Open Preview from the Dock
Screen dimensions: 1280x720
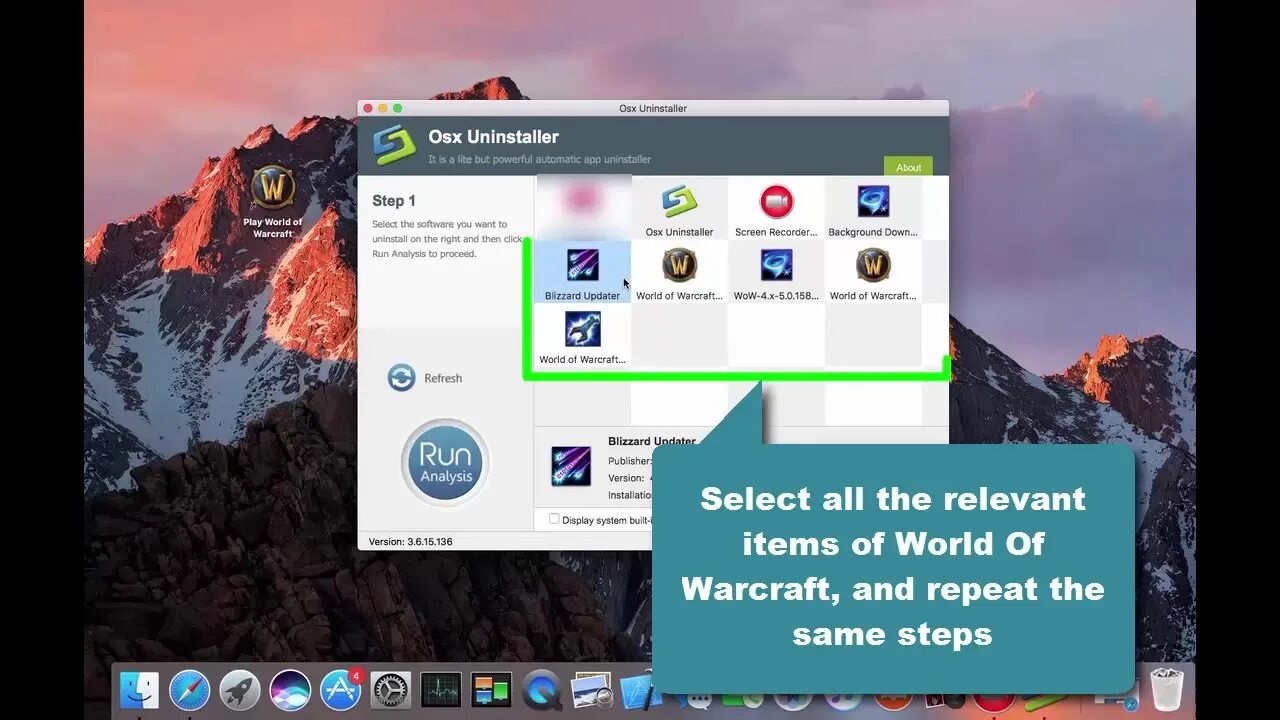pyautogui.click(x=591, y=690)
